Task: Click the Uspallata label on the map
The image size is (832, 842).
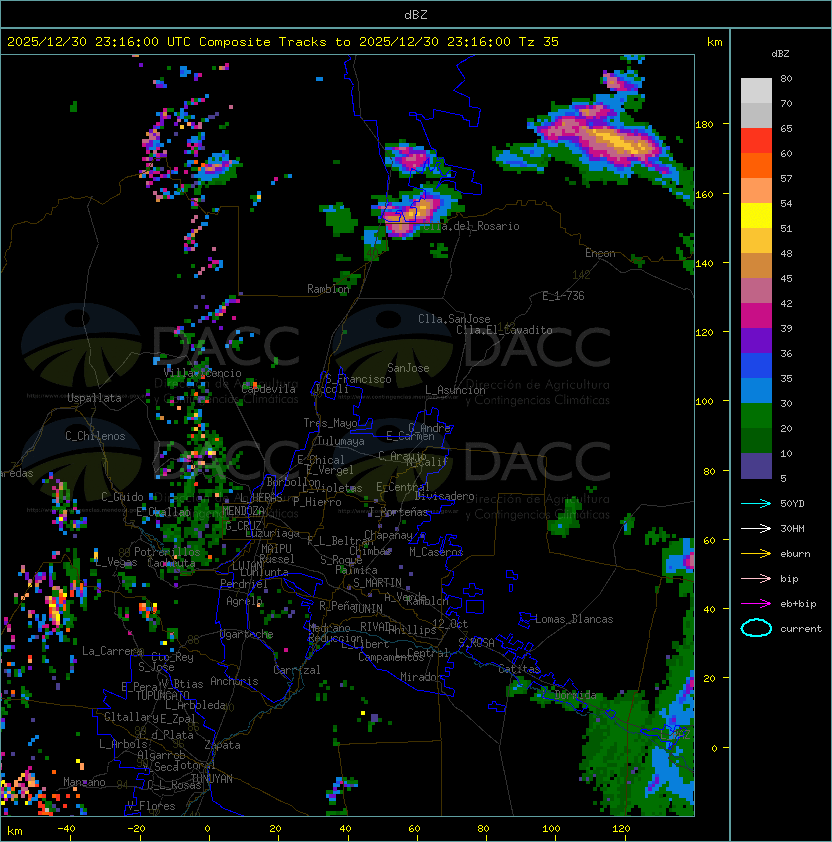Action: click(x=94, y=398)
